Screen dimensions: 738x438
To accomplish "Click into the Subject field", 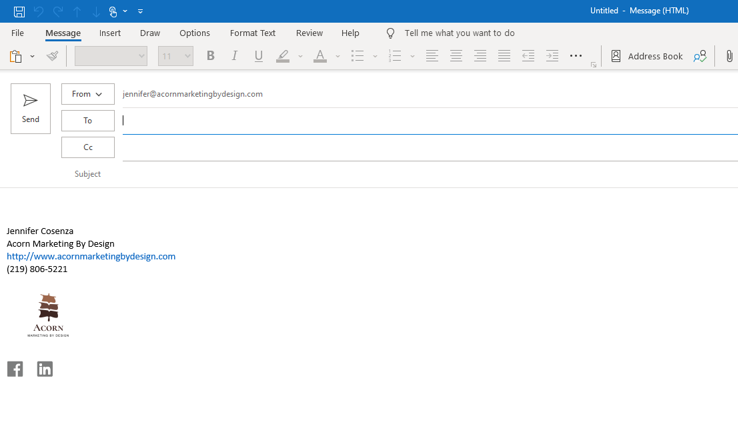I will pyautogui.click(x=430, y=174).
